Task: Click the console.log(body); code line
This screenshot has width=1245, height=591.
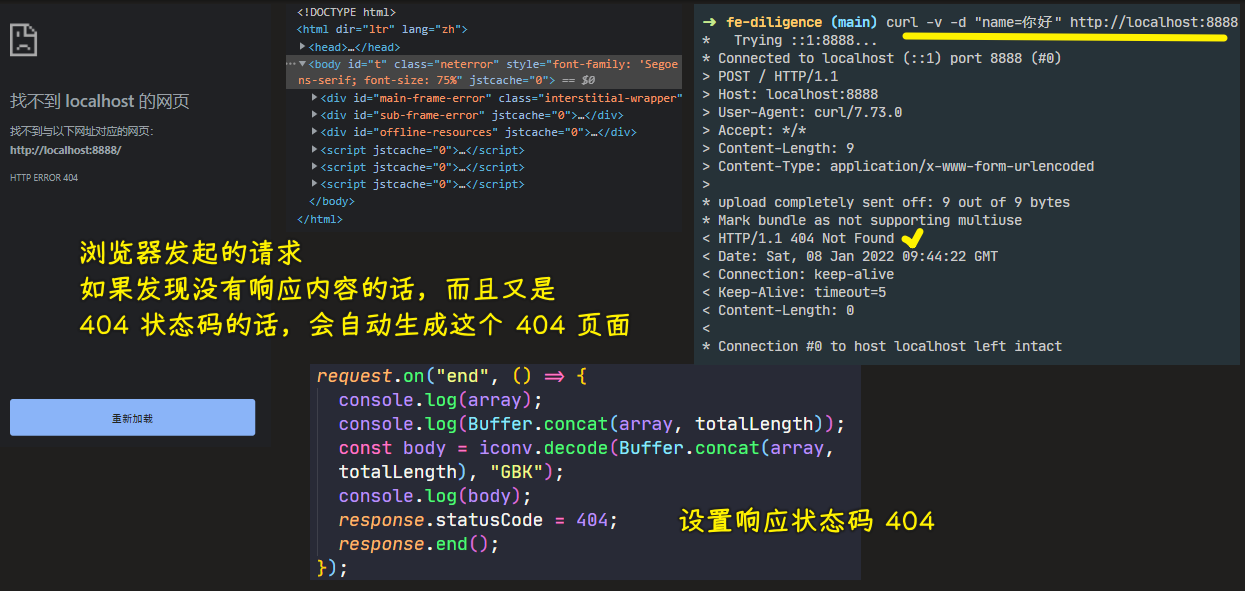Action: point(435,496)
